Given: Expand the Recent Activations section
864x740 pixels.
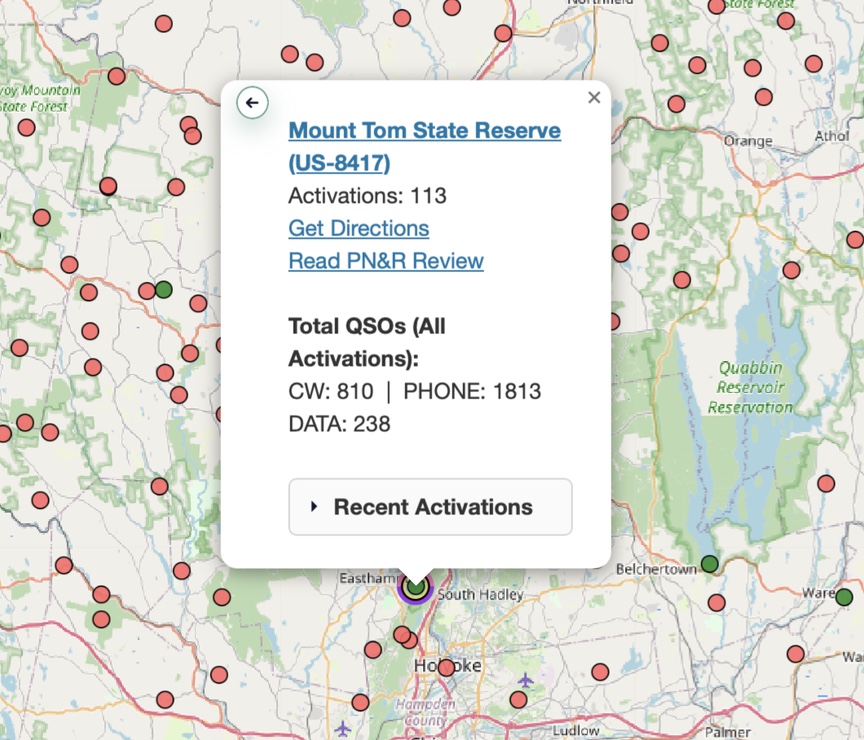Looking at the screenshot, I should pyautogui.click(x=430, y=507).
